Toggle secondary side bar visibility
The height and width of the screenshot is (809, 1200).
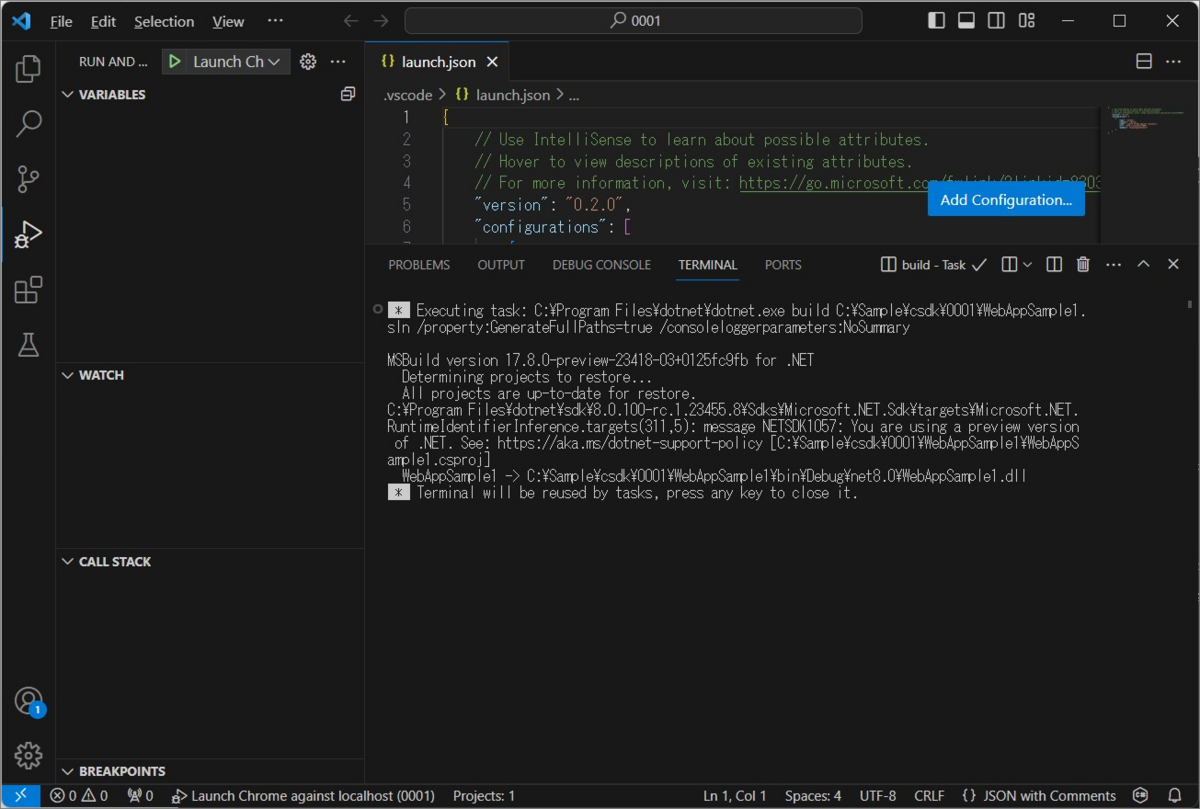point(996,21)
